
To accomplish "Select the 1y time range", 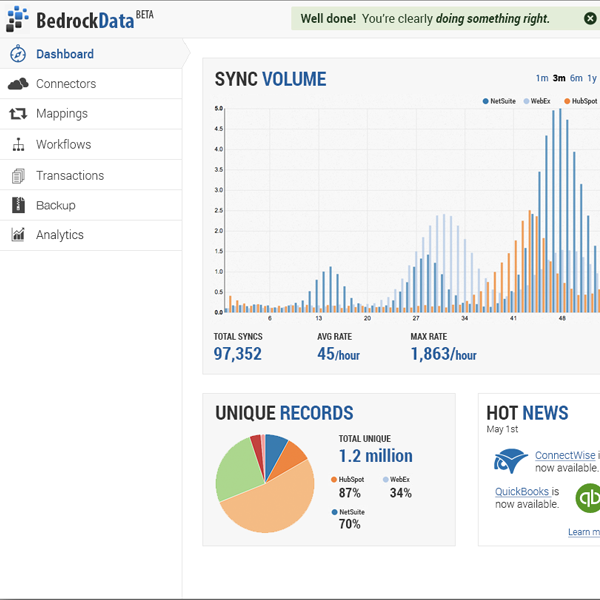I will [592, 78].
